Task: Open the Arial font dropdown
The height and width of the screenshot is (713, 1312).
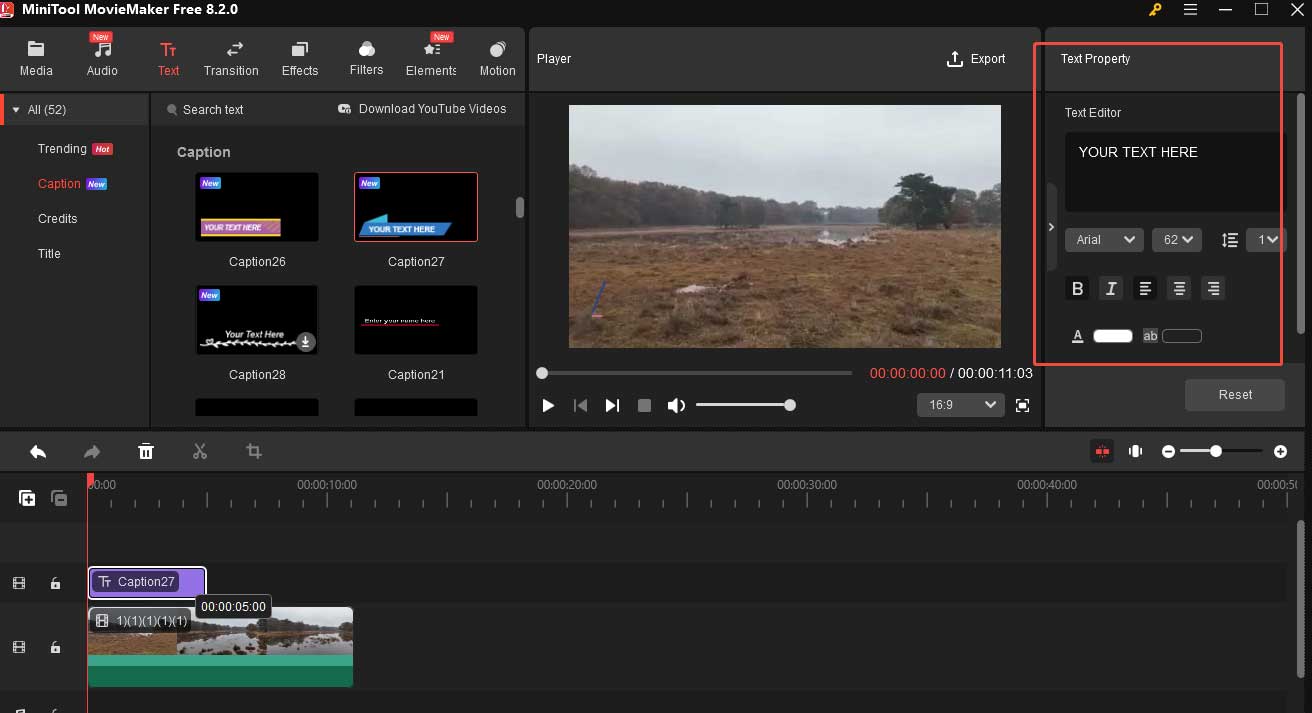Action: (1104, 240)
